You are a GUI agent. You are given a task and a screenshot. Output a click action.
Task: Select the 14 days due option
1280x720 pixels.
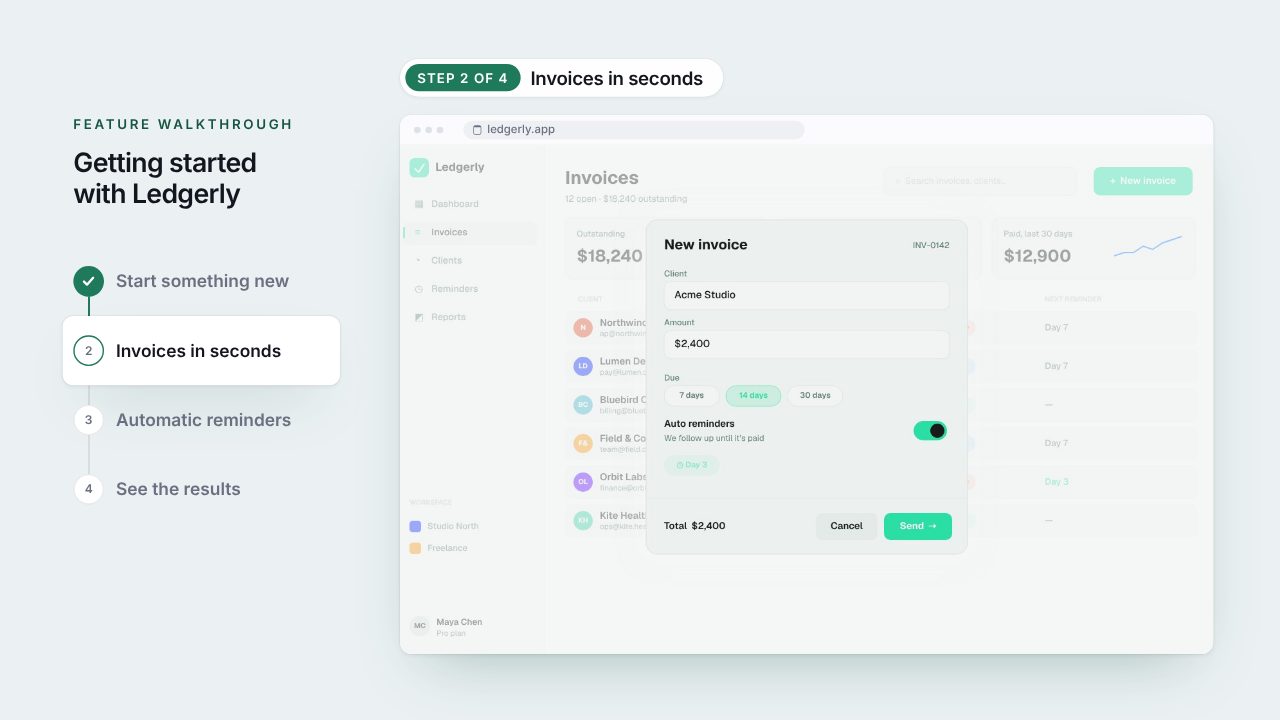point(753,395)
